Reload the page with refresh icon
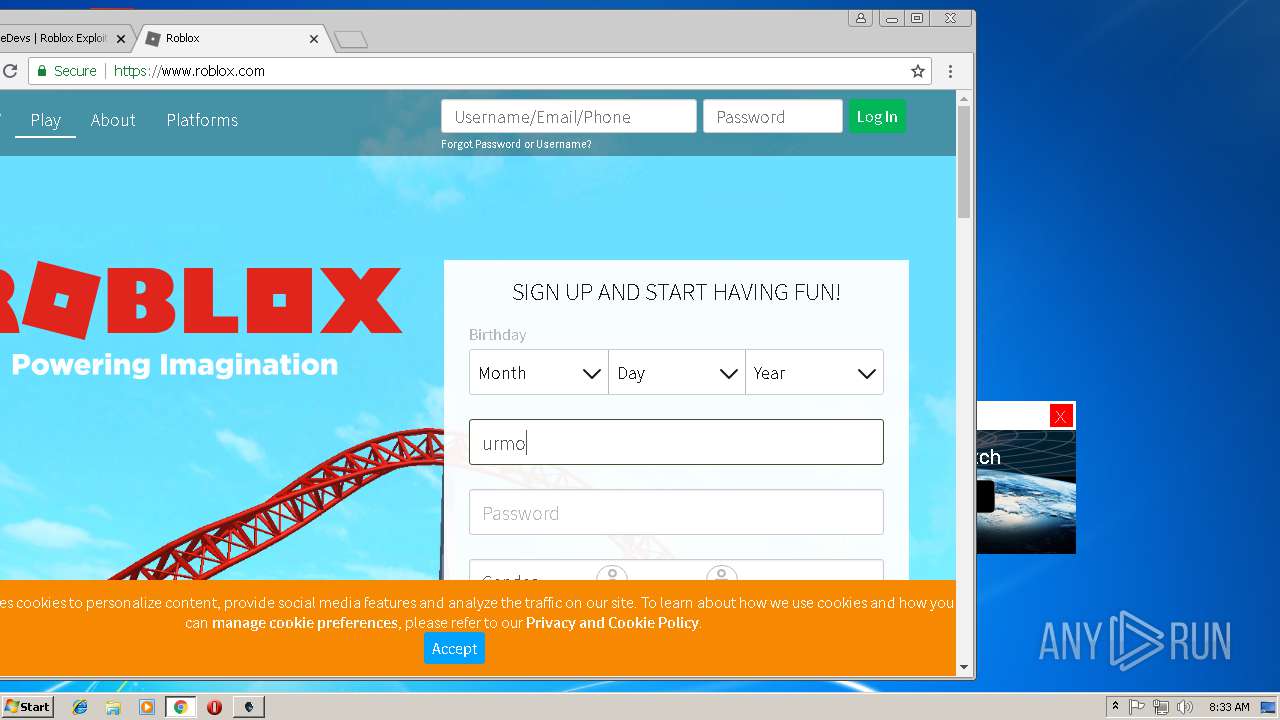The height and width of the screenshot is (720, 1280). coord(9,71)
